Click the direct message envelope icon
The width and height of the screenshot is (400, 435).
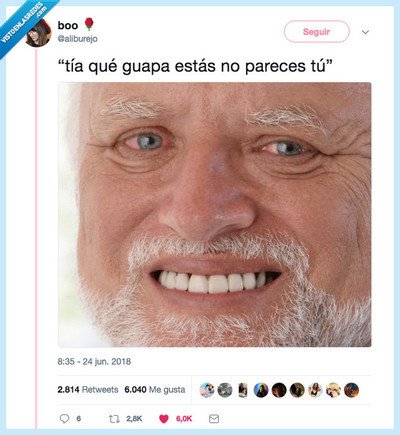tap(214, 419)
